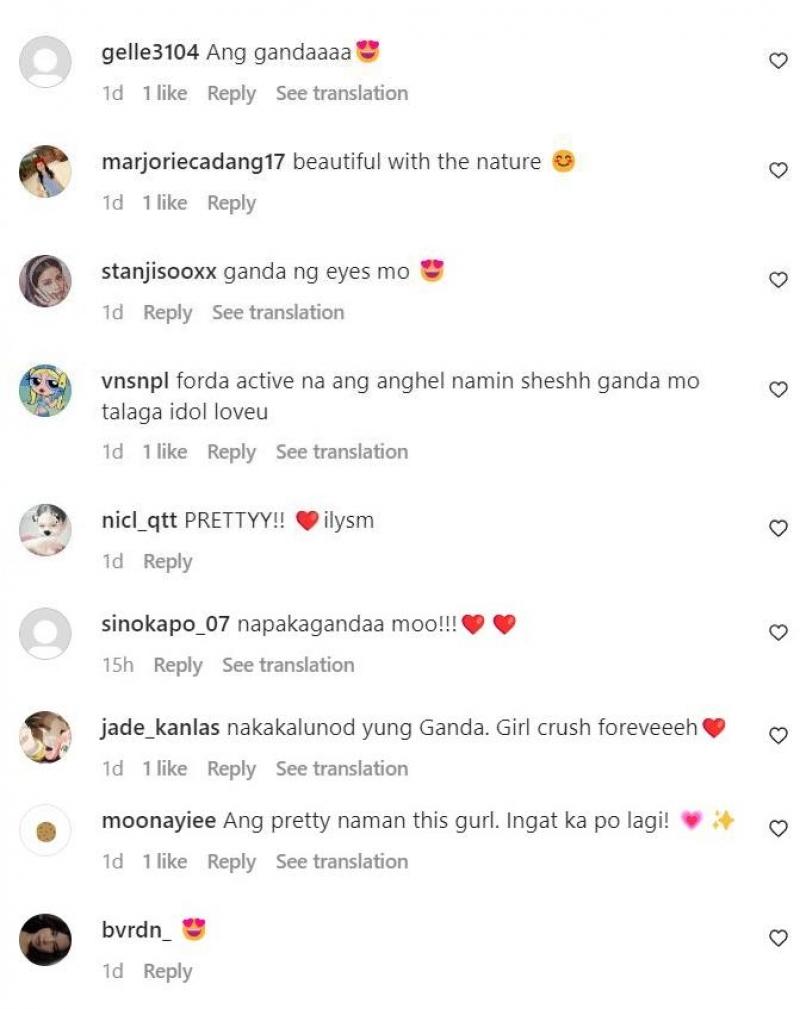Reply to gelle3104's comment
This screenshot has width=800, height=1009.
coord(231,93)
